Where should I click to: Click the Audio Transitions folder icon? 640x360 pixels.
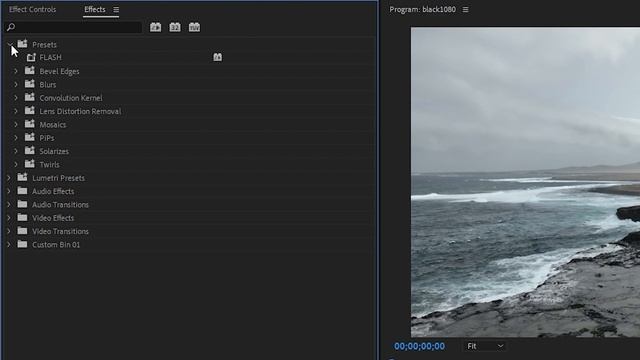[x=22, y=204]
